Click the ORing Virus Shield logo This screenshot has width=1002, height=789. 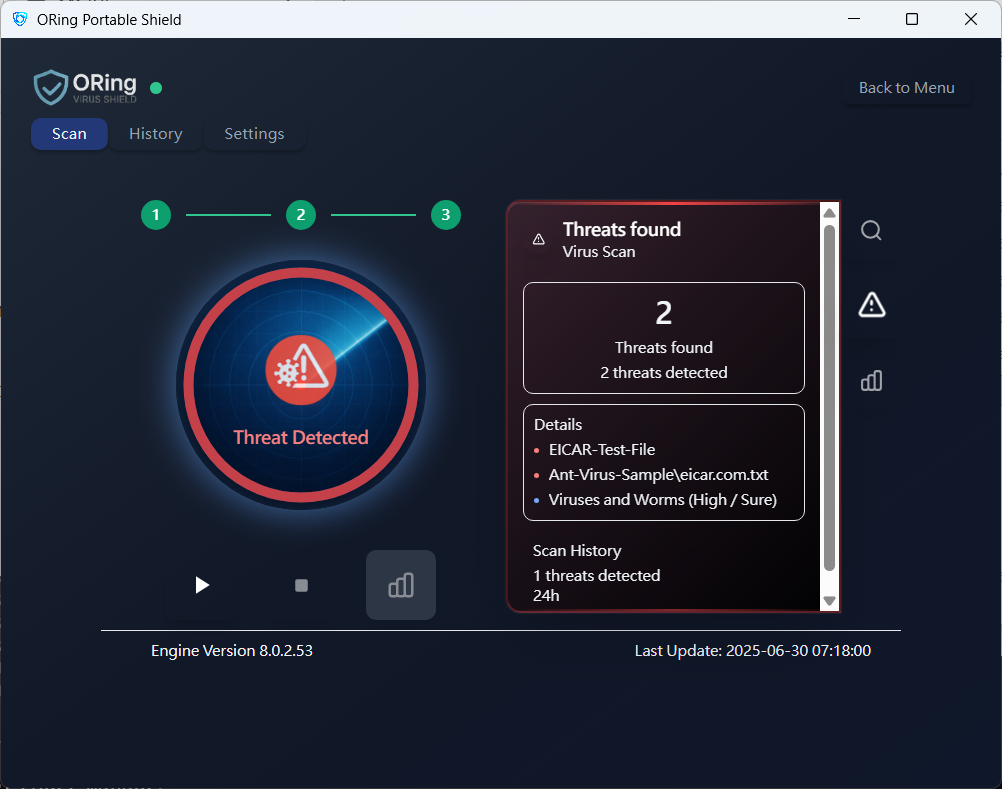coord(86,88)
